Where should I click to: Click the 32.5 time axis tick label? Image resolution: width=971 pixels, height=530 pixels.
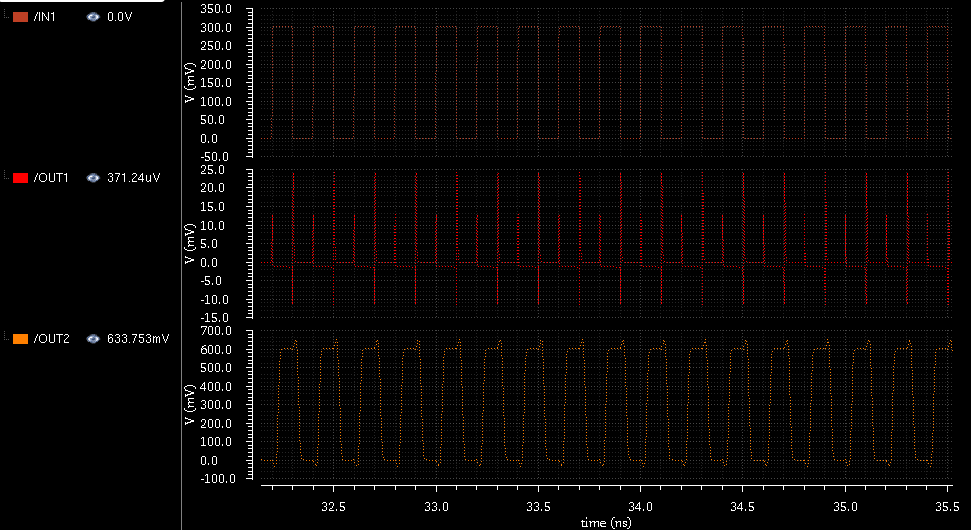click(x=333, y=507)
